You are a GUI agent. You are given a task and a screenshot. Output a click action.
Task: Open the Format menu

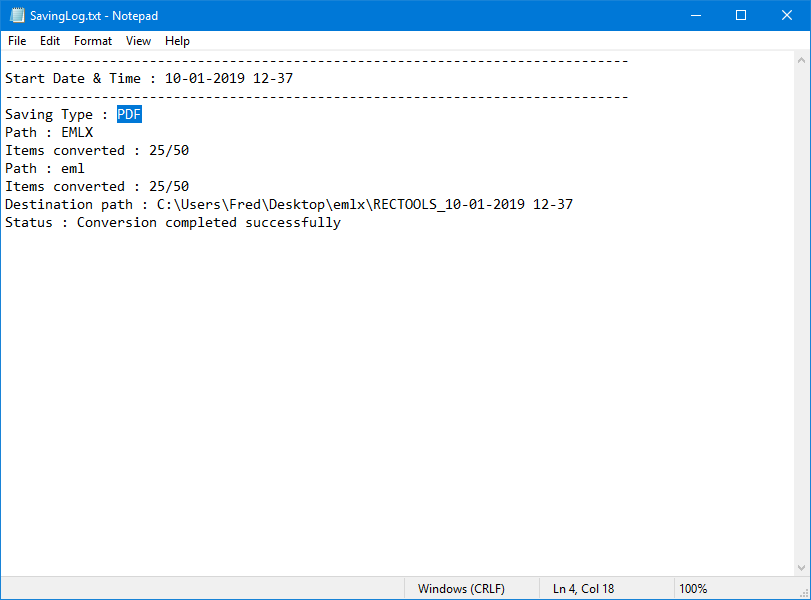pos(93,41)
